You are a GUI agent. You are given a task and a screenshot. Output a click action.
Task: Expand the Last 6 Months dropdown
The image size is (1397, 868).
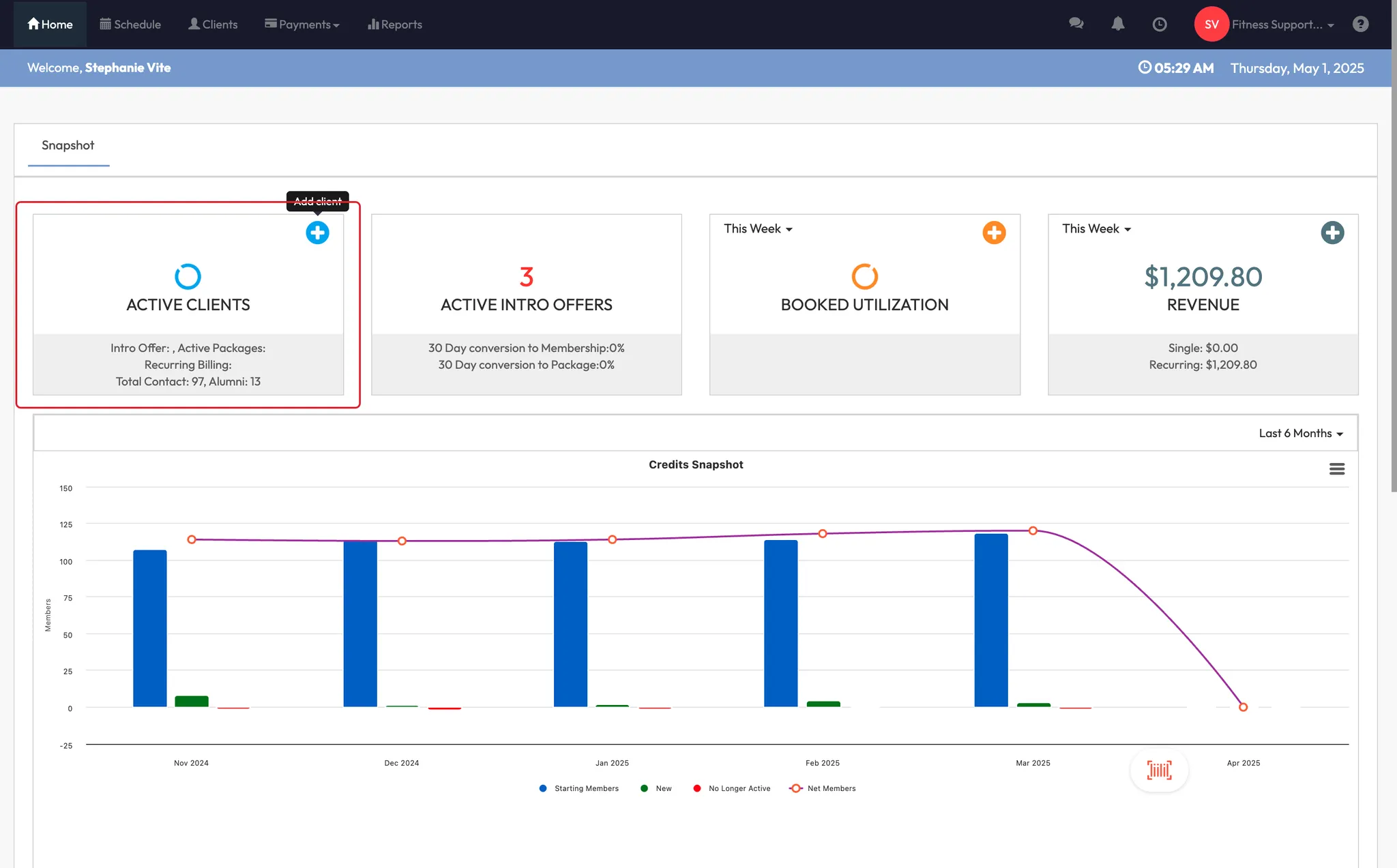1300,433
